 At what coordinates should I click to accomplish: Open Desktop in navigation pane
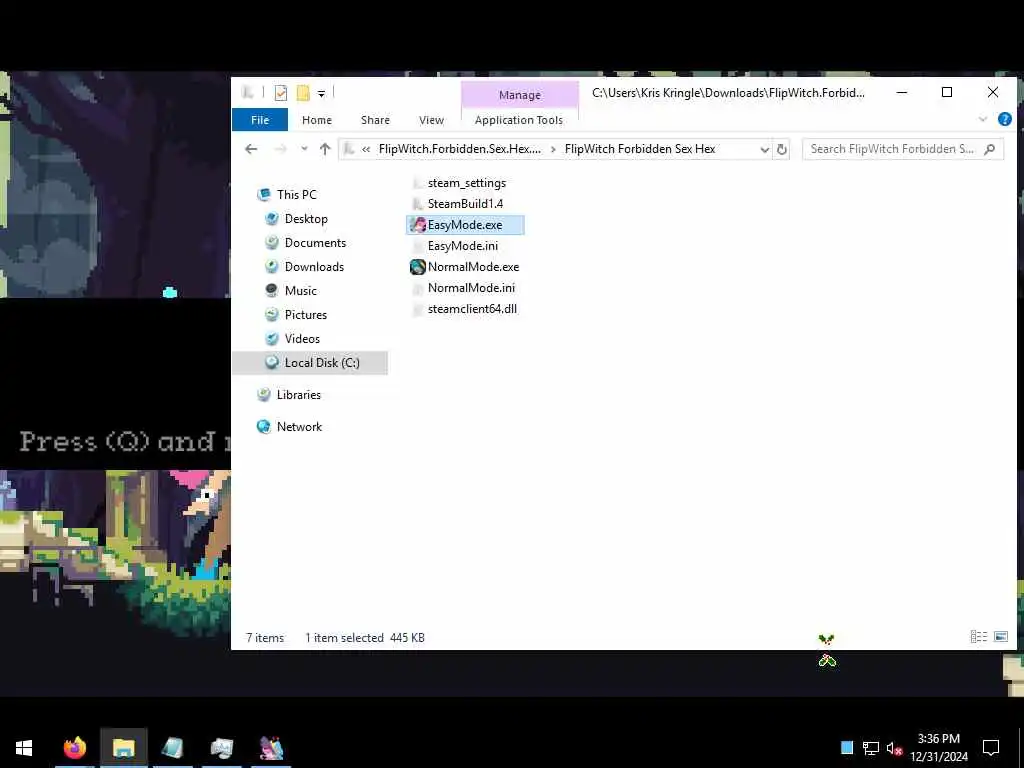[306, 219]
